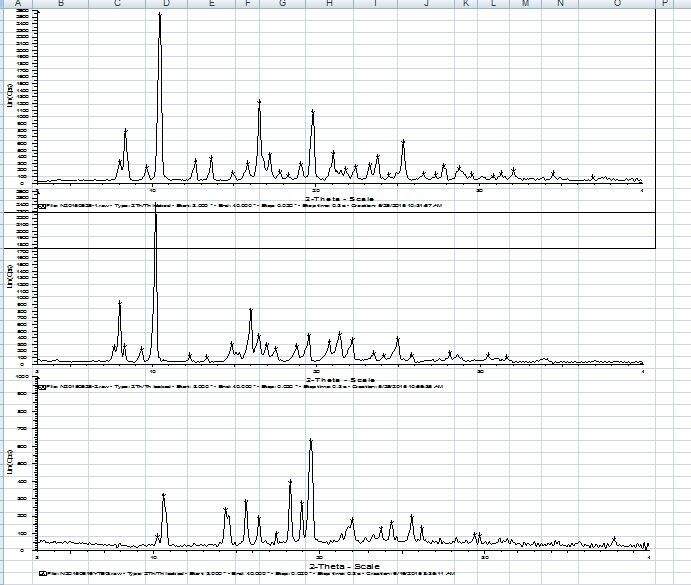Select column M header
Viewport: 691px width, 585px height.
[525, 4]
